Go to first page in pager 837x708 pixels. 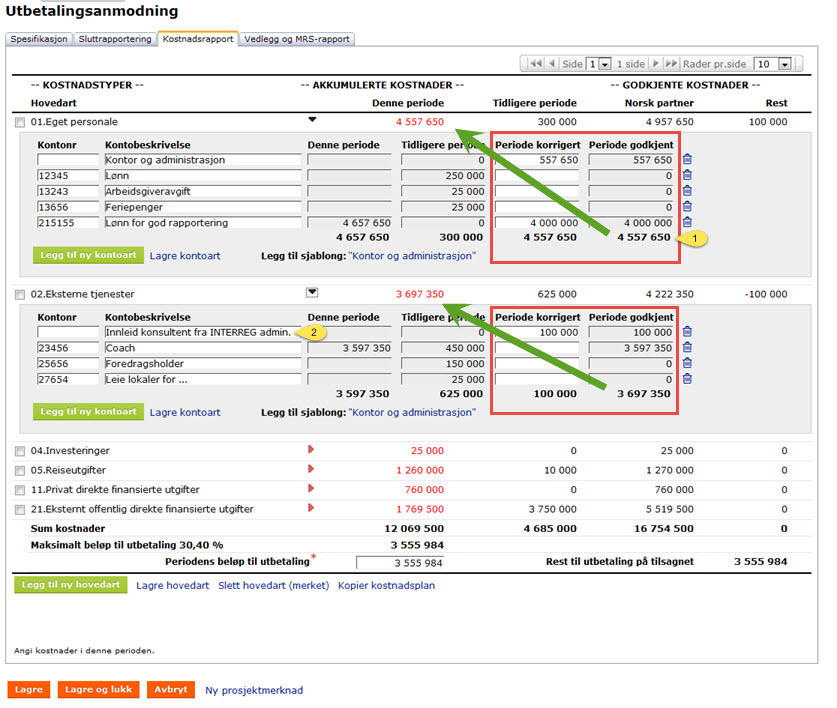coord(535,64)
